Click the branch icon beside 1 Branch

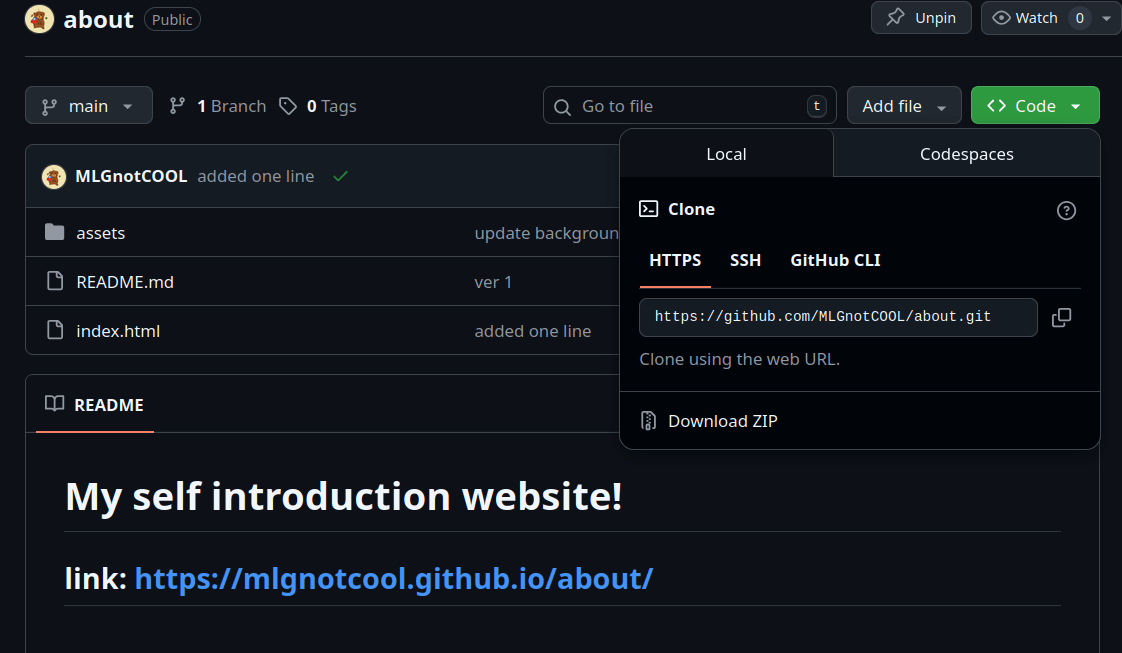[177, 106]
